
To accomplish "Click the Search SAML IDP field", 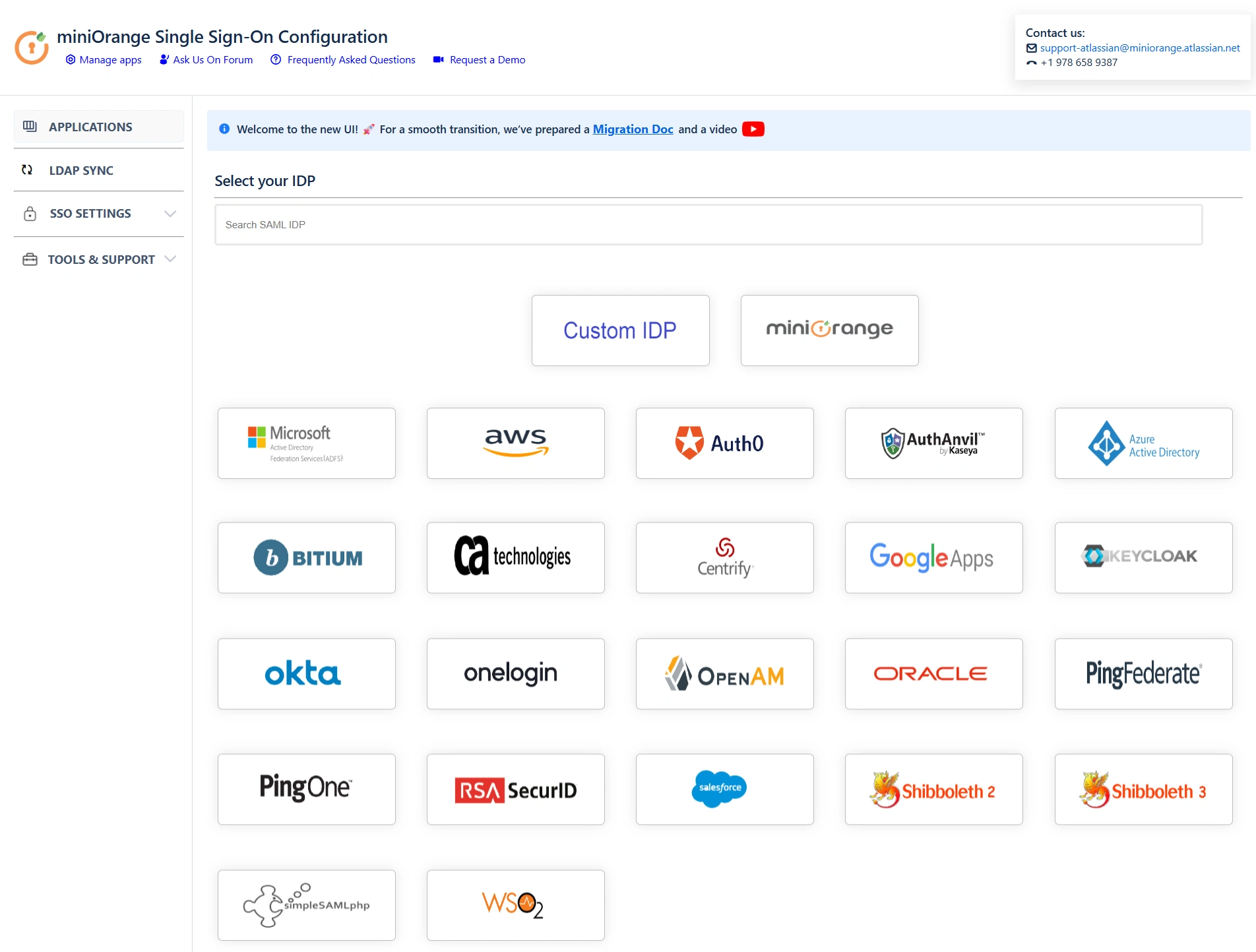I will pos(708,225).
